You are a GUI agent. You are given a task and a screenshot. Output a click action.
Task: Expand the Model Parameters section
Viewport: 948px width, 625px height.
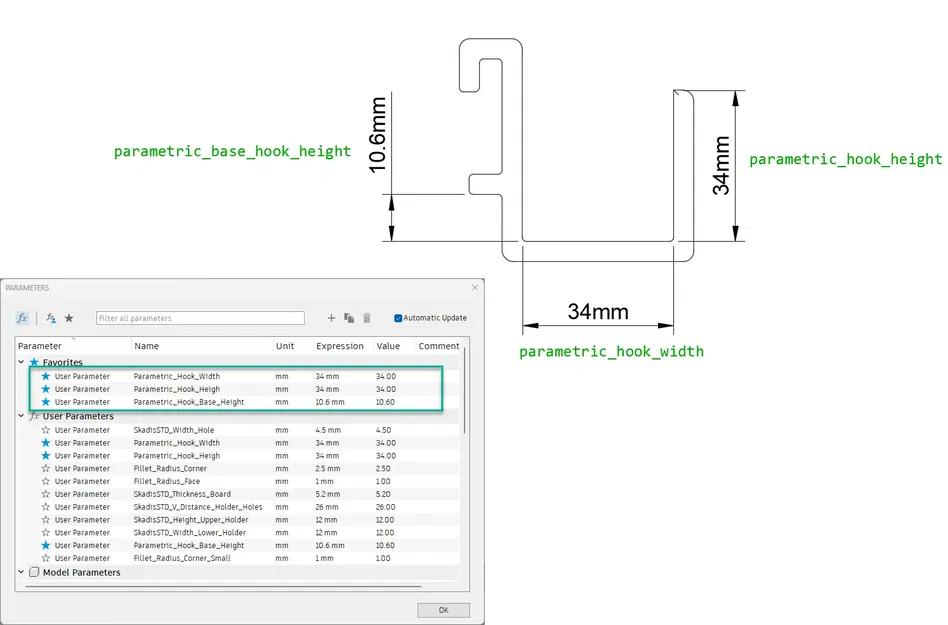click(20, 571)
